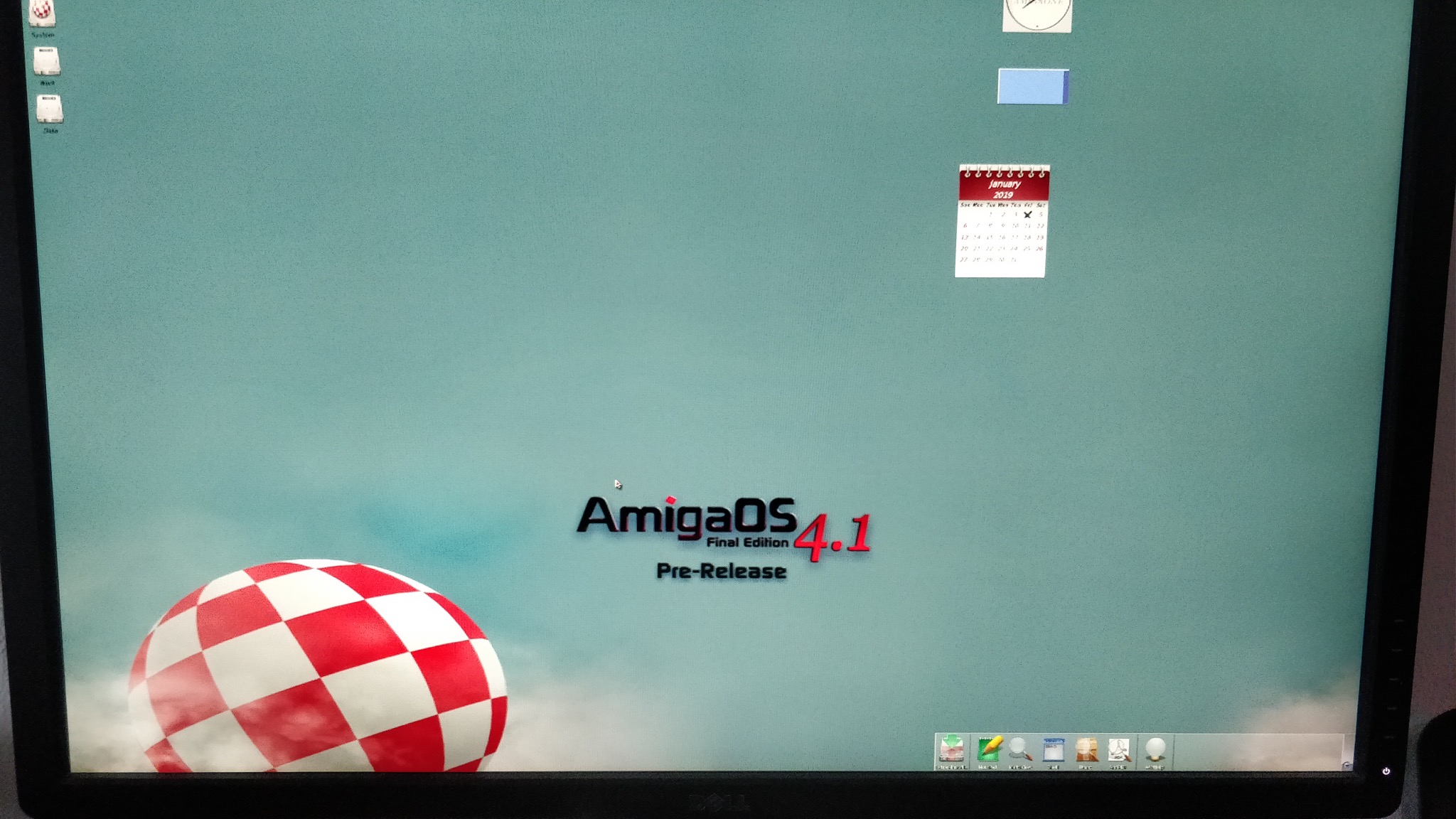Open NotePad from the dock
The height and width of the screenshot is (819, 1456).
[988, 749]
